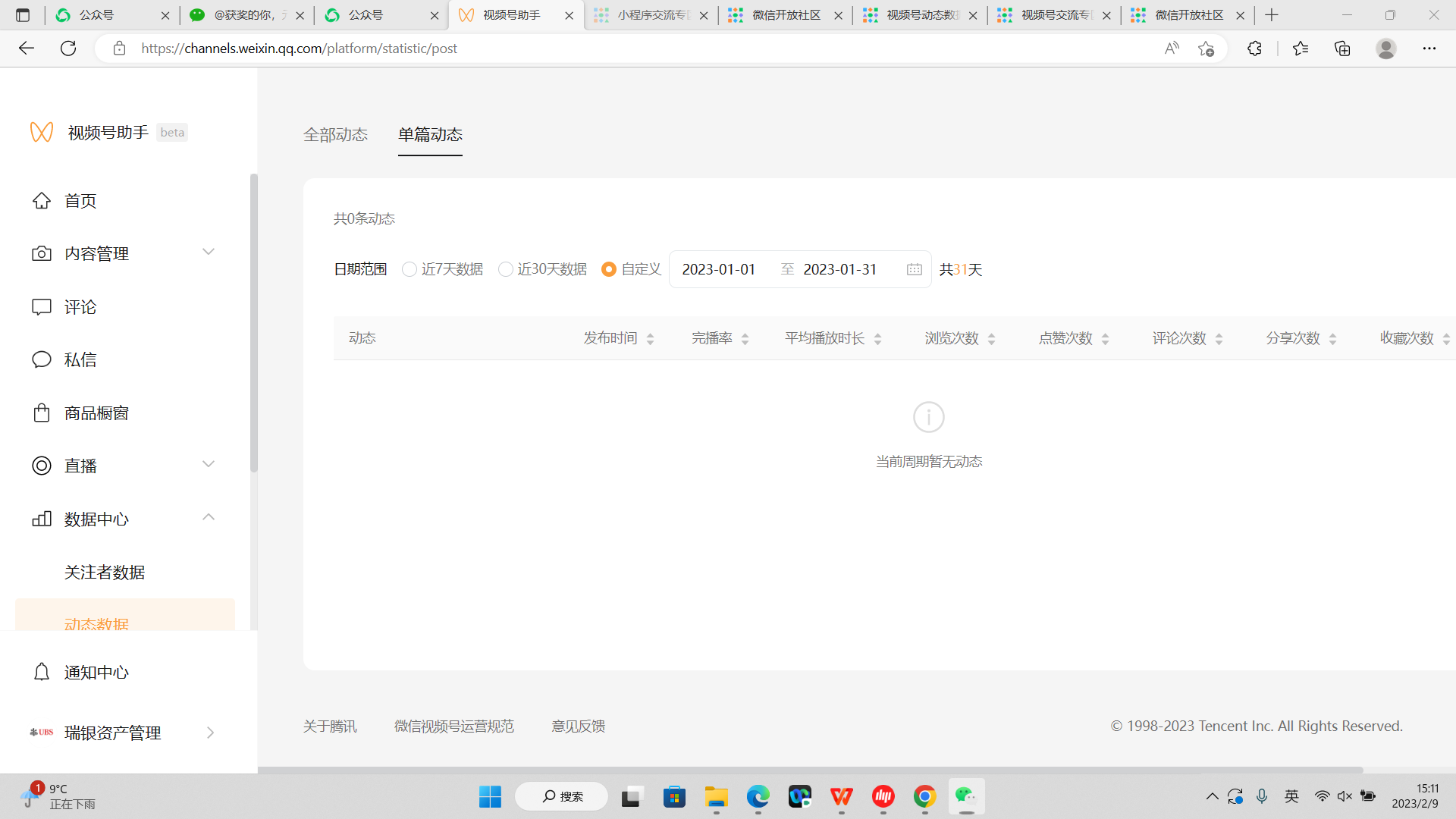This screenshot has height=819, width=1456.
Task: Click the horizontal scrollbar at page bottom
Action: point(810,770)
